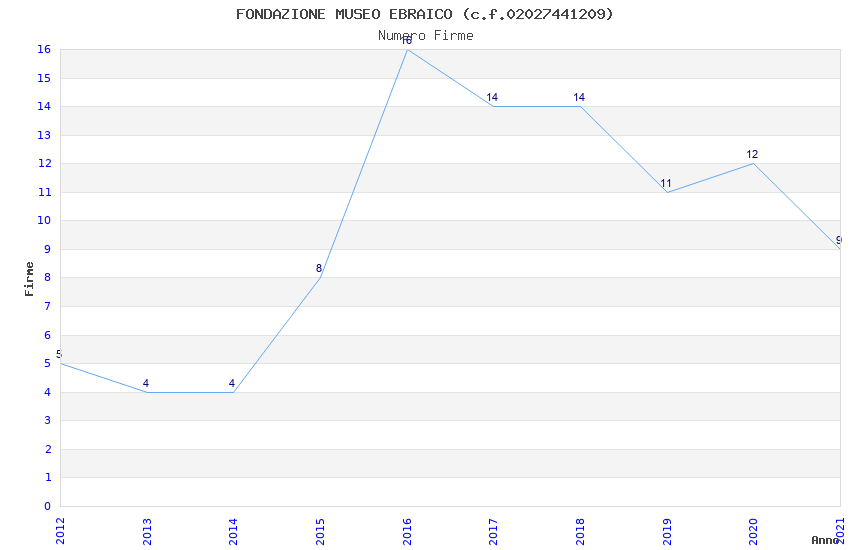Click y-axis tick label 12
850x550 pixels.
[x=44, y=164]
